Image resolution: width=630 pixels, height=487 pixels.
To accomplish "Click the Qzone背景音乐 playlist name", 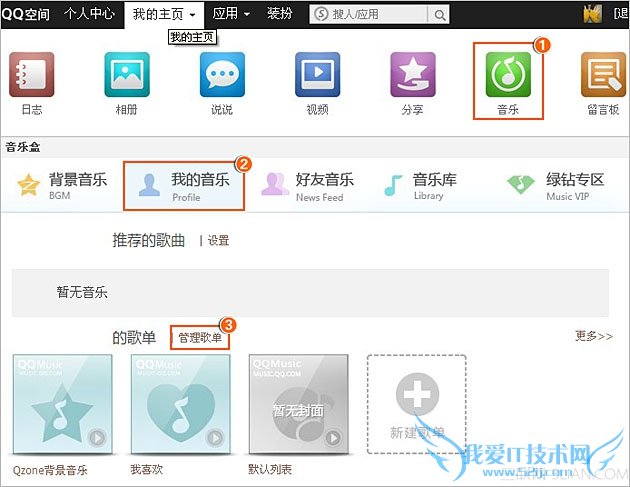I will (x=50, y=470).
